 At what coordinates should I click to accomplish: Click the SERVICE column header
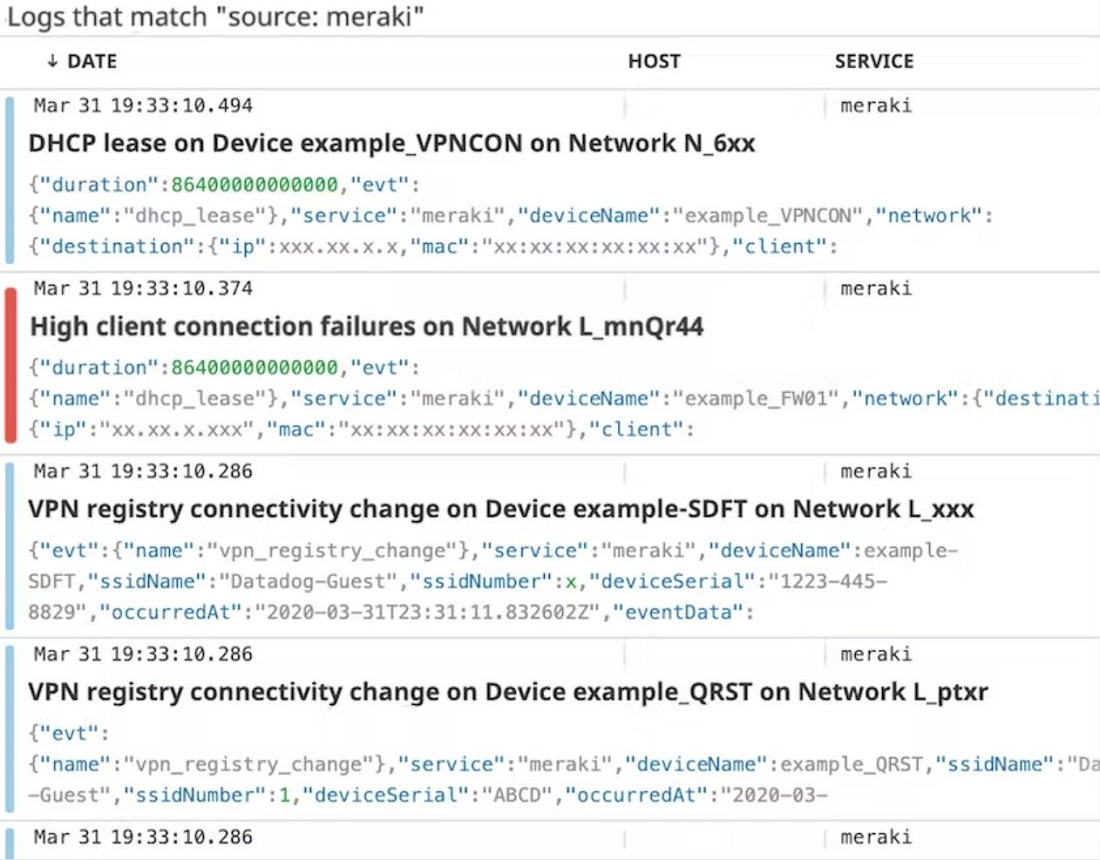click(x=874, y=61)
